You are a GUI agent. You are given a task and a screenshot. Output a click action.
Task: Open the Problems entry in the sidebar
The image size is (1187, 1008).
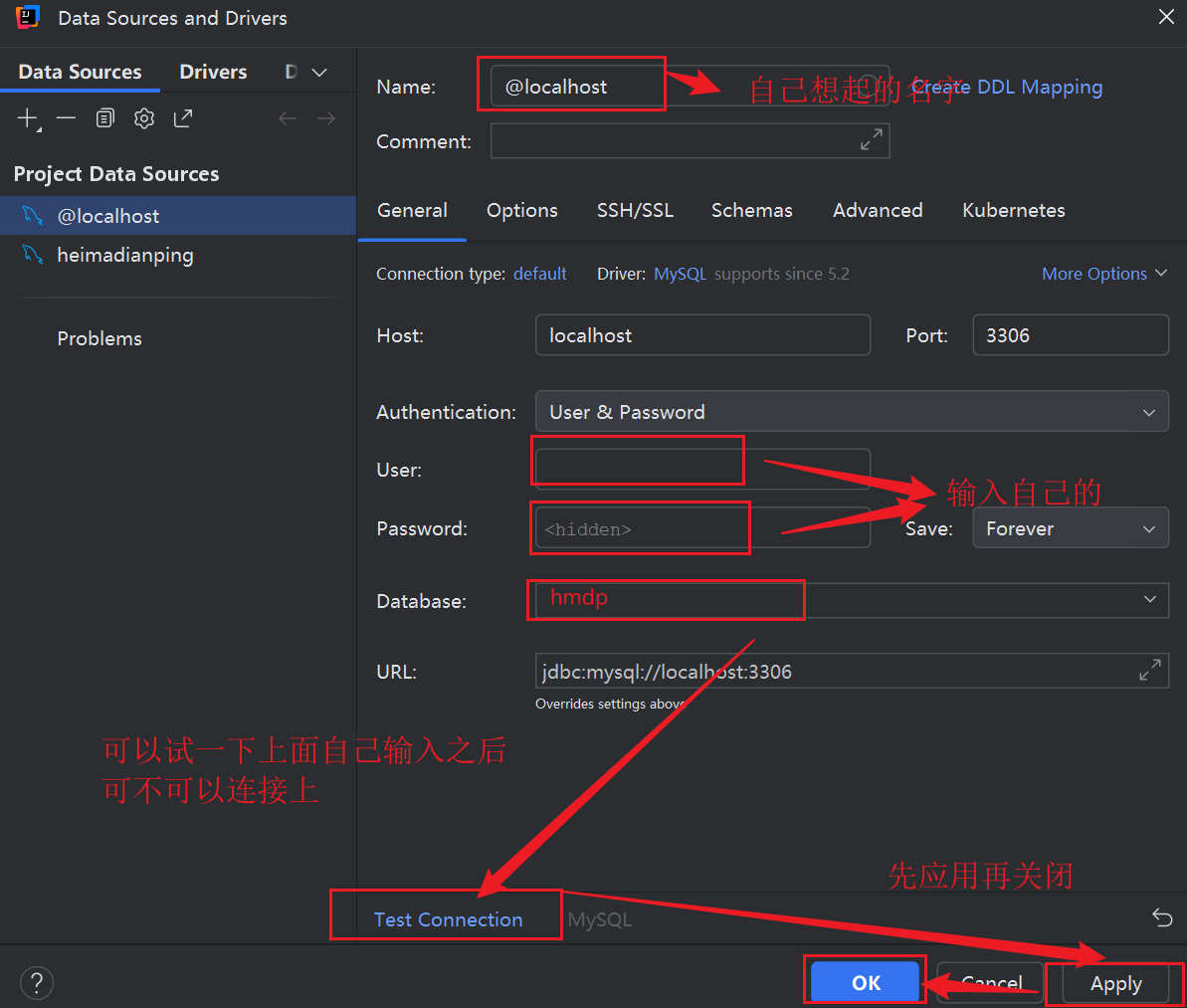pyautogui.click(x=99, y=337)
